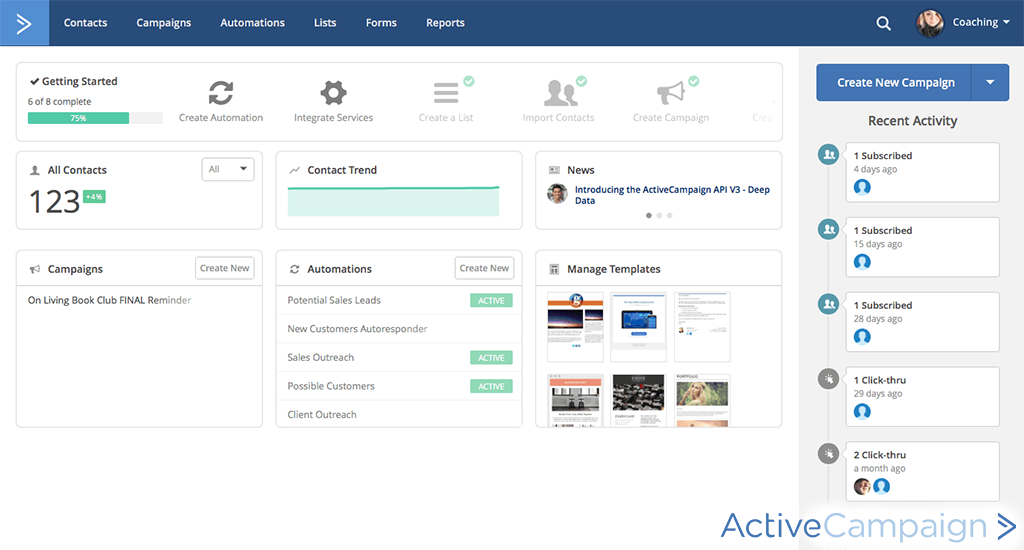1024x550 pixels.
Task: Go to the Reports menu
Action: (445, 23)
